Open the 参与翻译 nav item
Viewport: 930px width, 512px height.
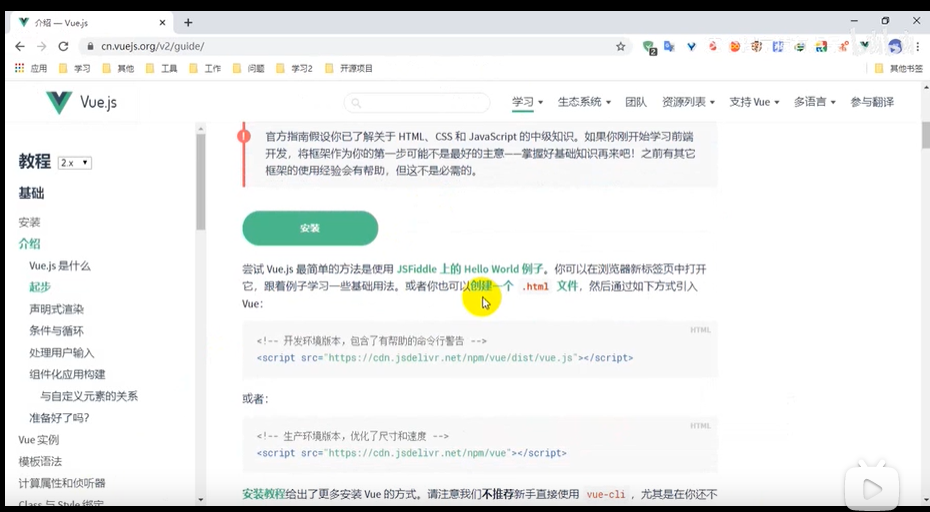click(872, 102)
